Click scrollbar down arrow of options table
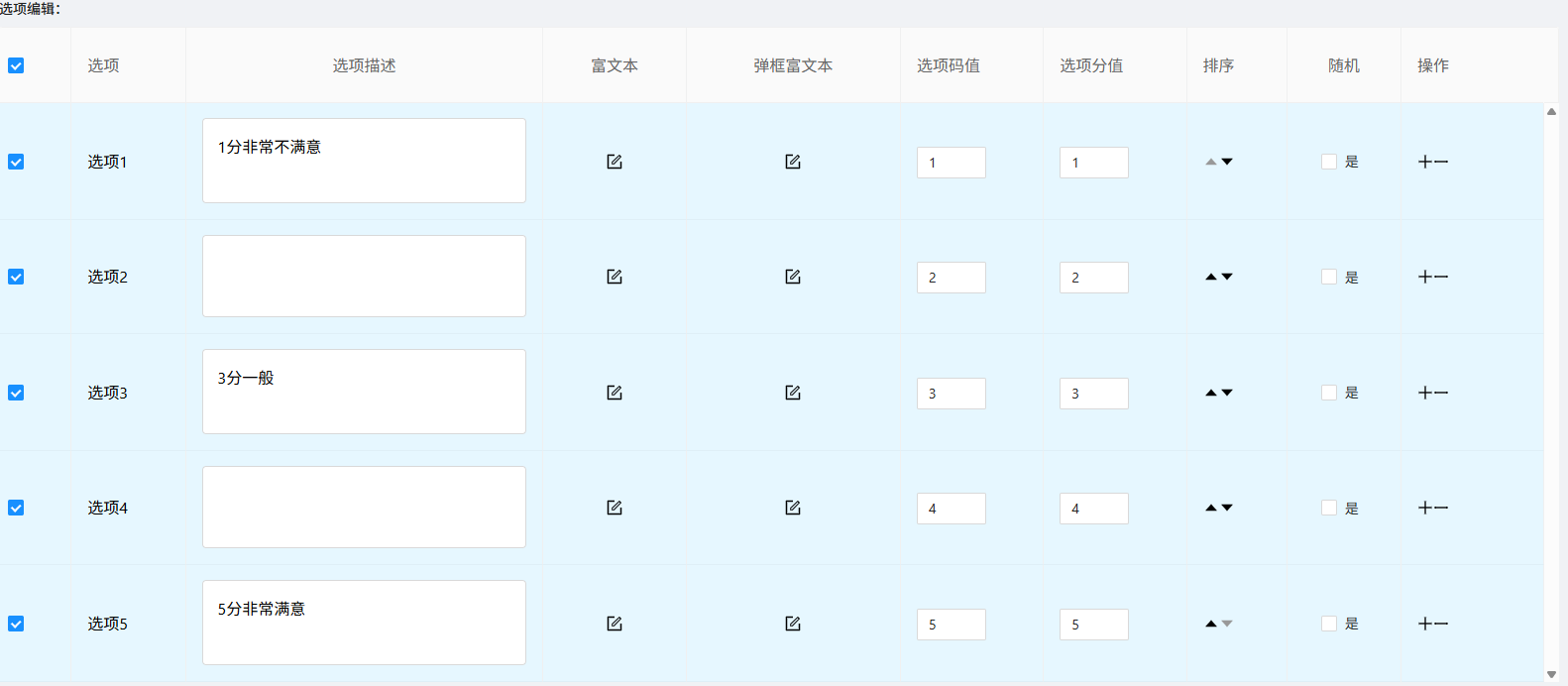The image size is (1568, 686). [x=1551, y=675]
